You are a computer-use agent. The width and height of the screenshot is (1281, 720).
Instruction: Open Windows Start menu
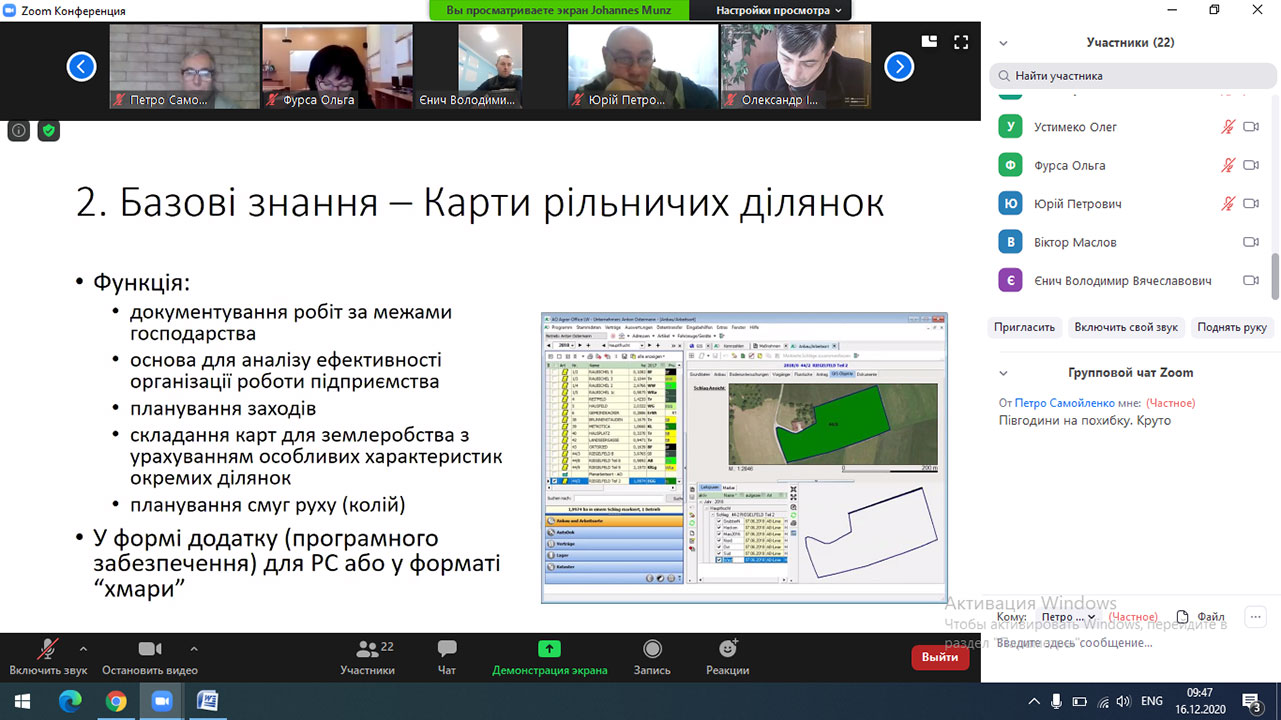(22, 701)
